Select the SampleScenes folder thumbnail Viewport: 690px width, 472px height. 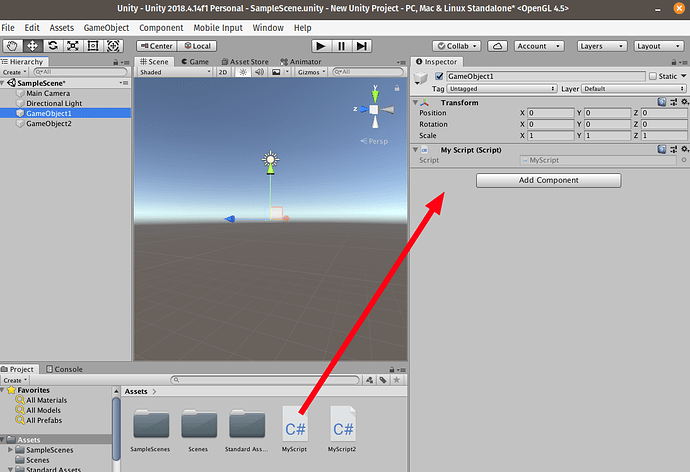click(x=151, y=424)
